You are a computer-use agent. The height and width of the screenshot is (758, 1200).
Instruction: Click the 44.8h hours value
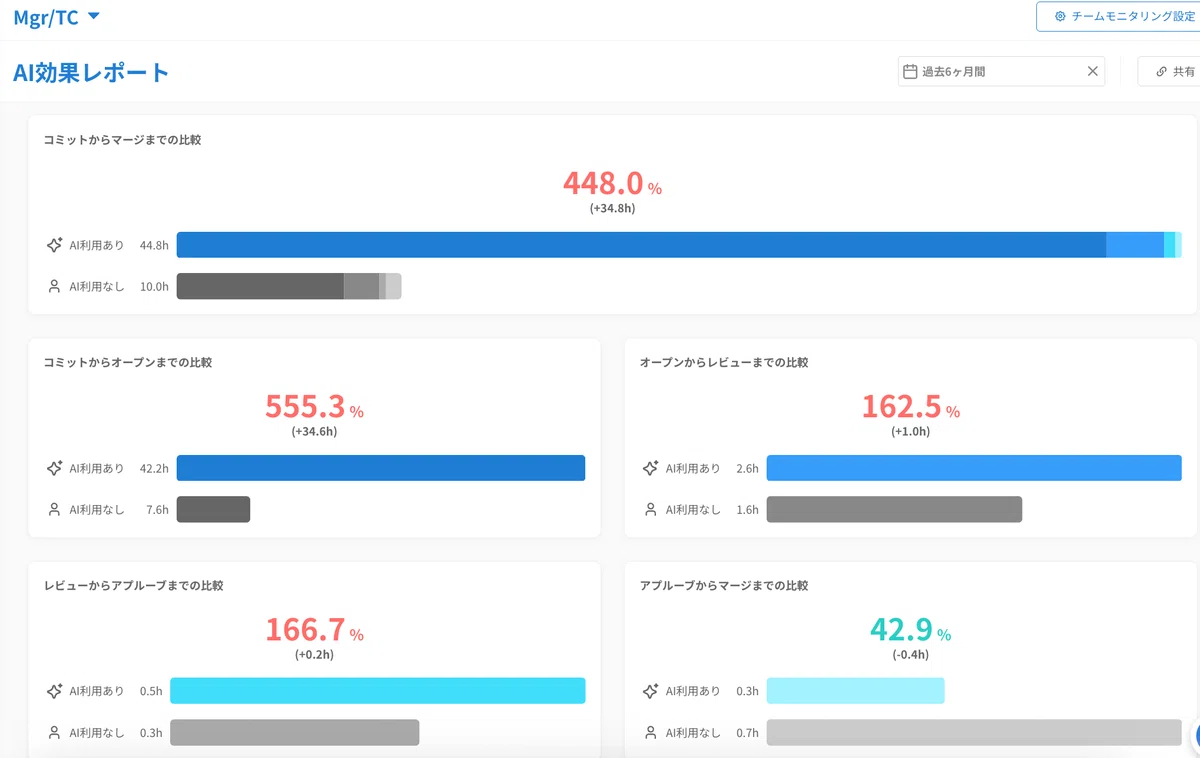154,245
